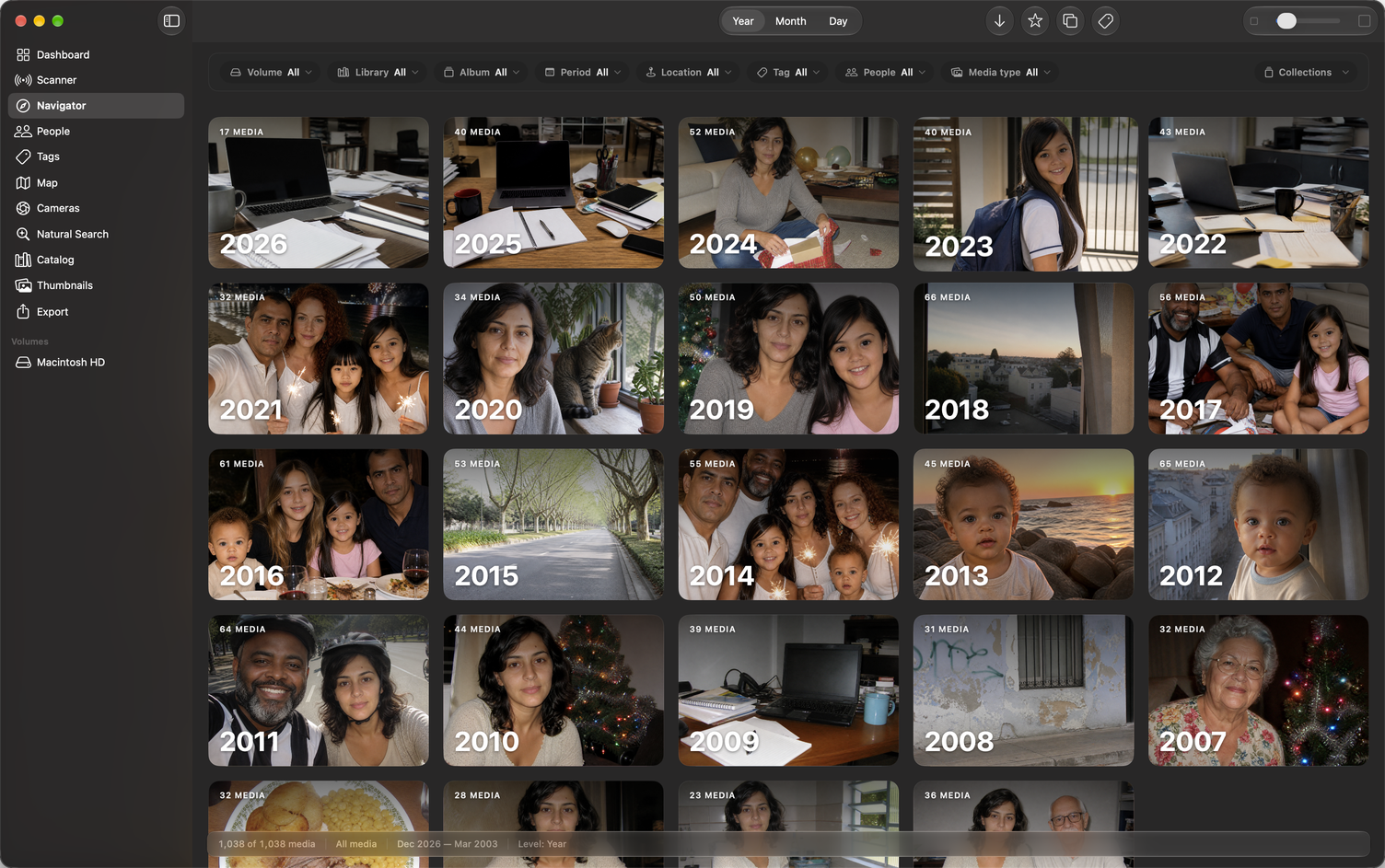Open the 2024 year thumbnail

tap(788, 192)
